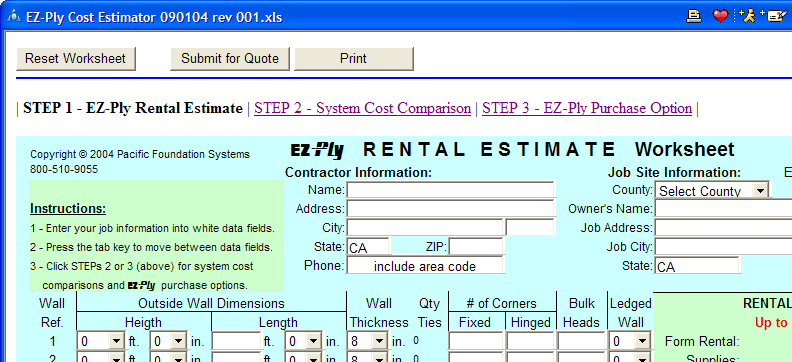Screen dimensions: 792x362
Task: Click the Bulk Heads field for wall 1
Action: tap(581, 341)
